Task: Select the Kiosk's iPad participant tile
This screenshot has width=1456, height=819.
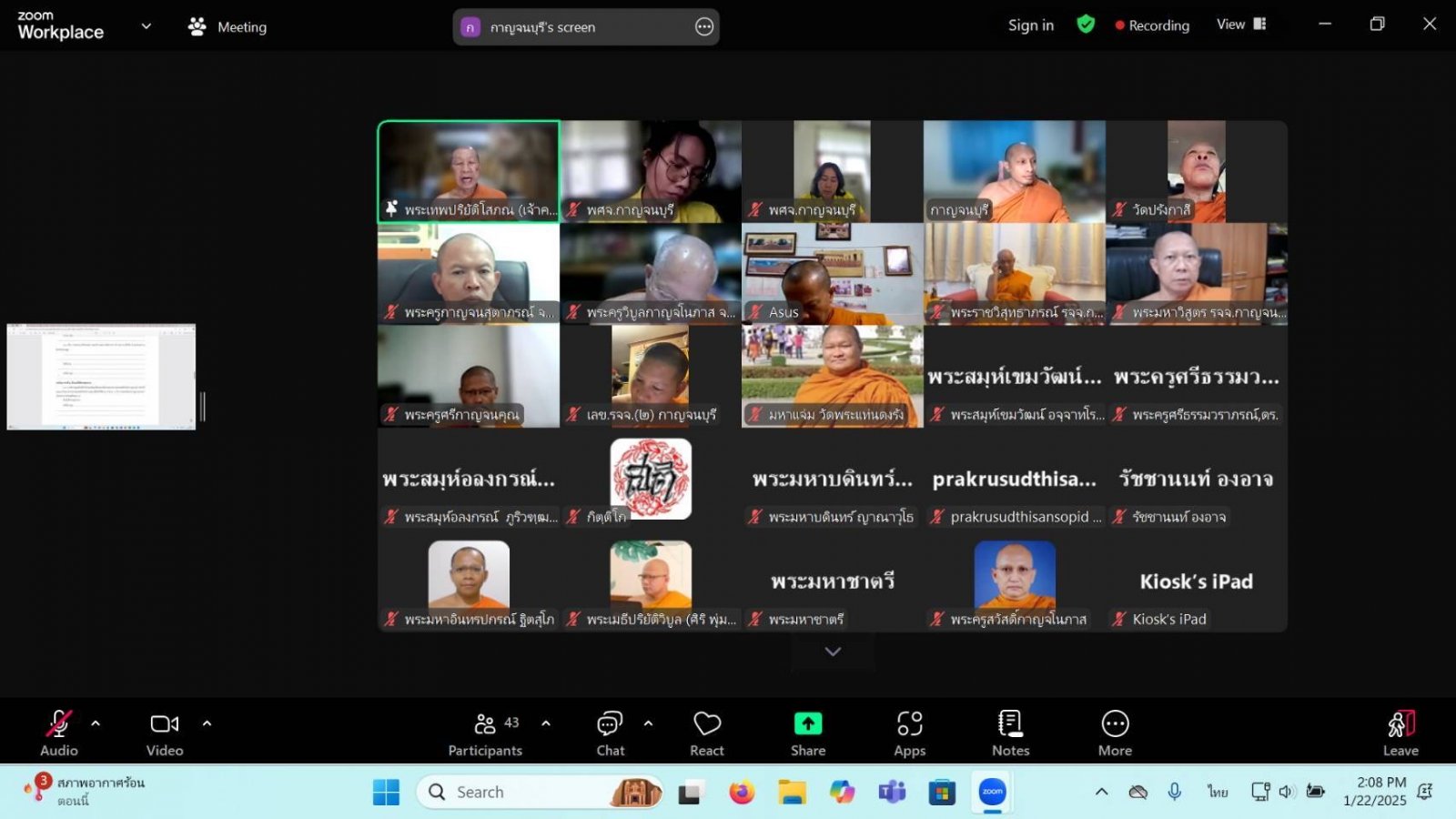Action: 1197,581
